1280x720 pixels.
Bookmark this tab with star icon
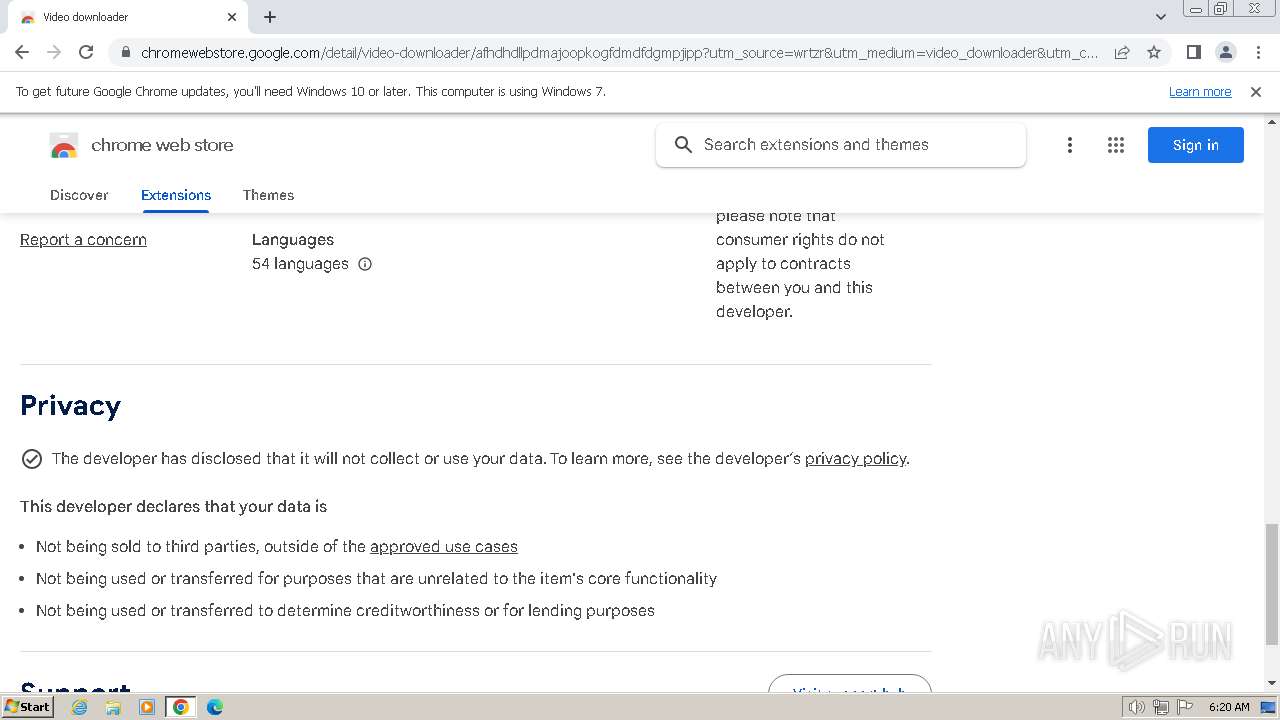1154,52
